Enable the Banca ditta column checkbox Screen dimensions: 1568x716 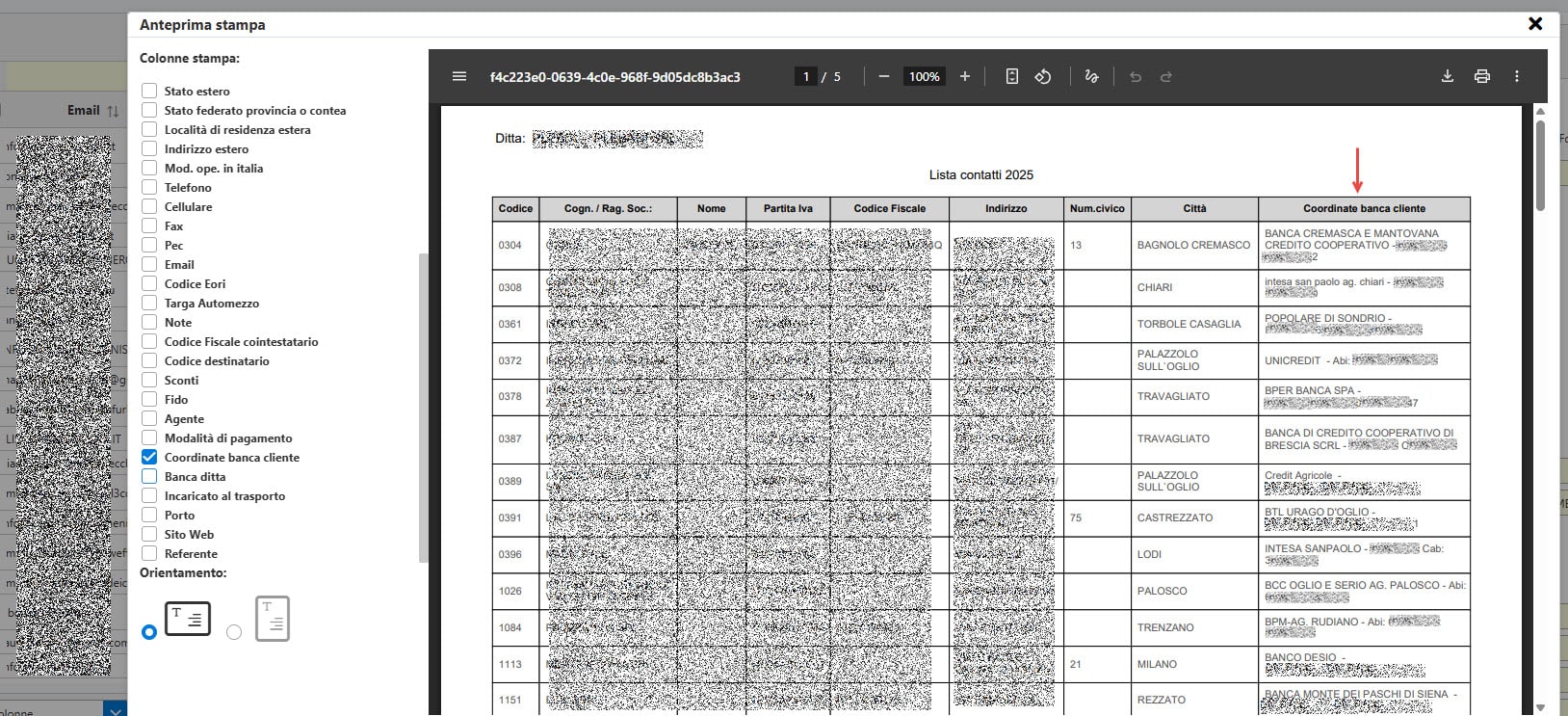click(x=149, y=476)
